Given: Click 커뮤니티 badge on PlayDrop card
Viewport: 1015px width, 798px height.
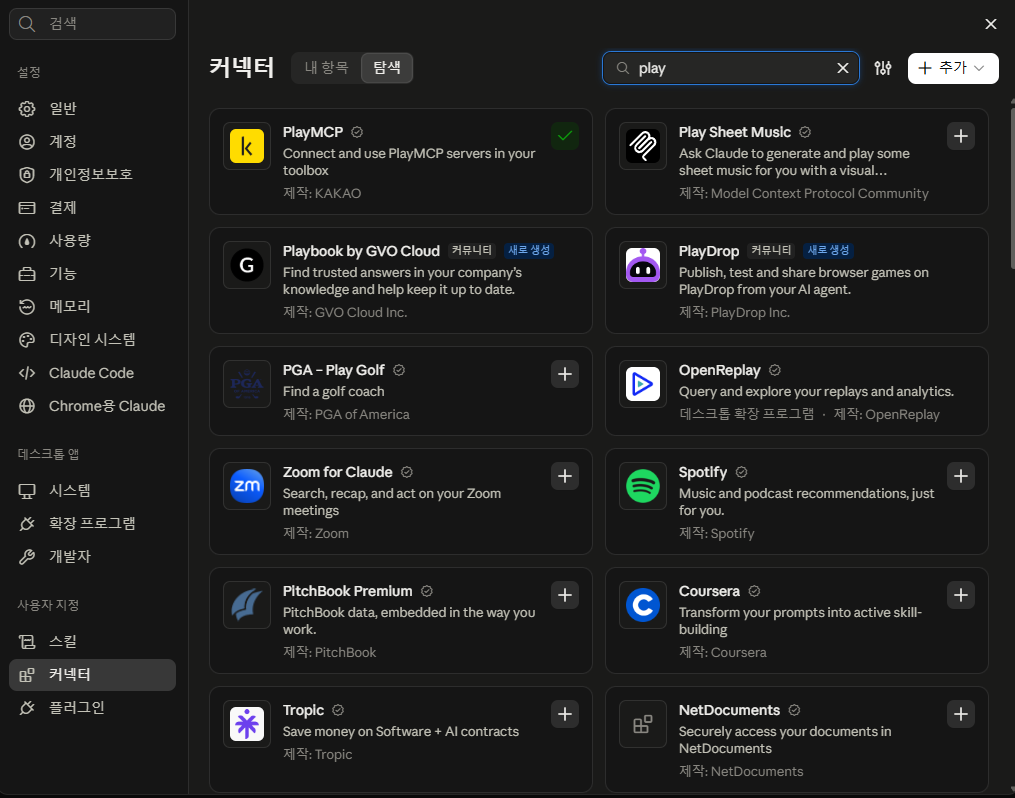Looking at the screenshot, I should [x=770, y=250].
